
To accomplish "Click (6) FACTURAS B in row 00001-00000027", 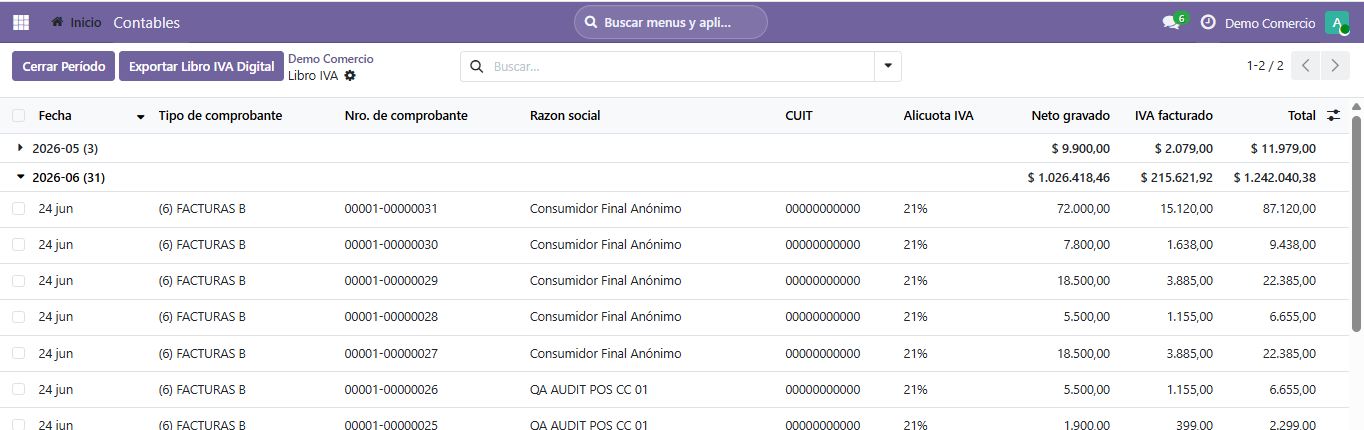I will pyautogui.click(x=202, y=353).
